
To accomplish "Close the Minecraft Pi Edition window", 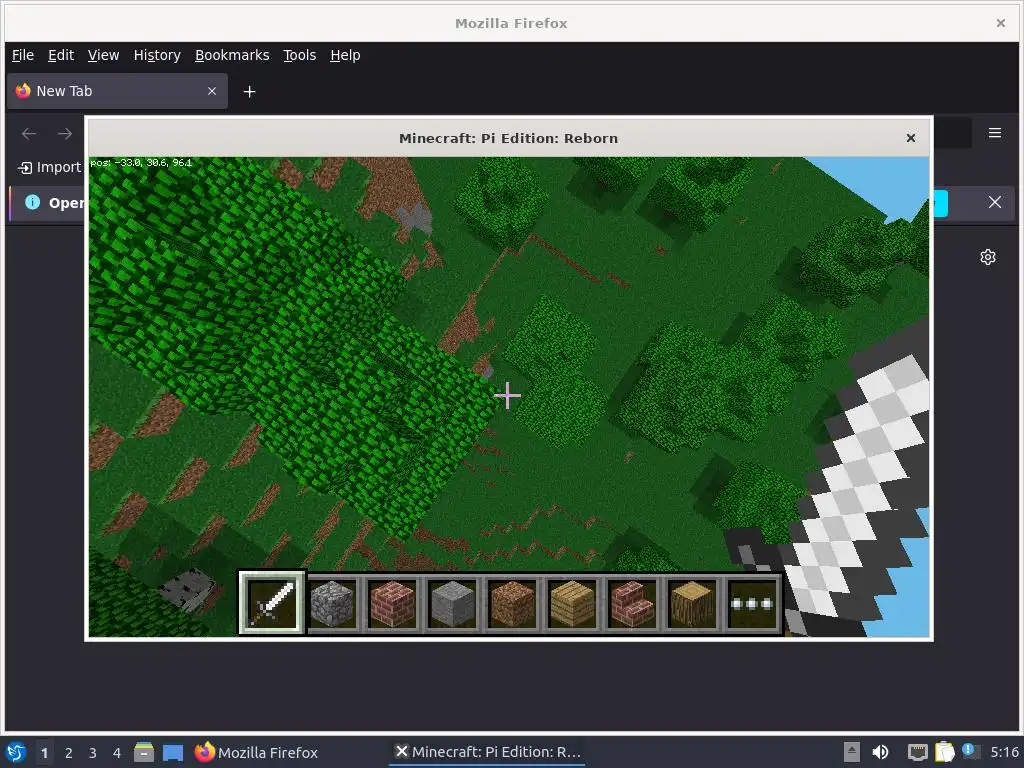I will (910, 138).
